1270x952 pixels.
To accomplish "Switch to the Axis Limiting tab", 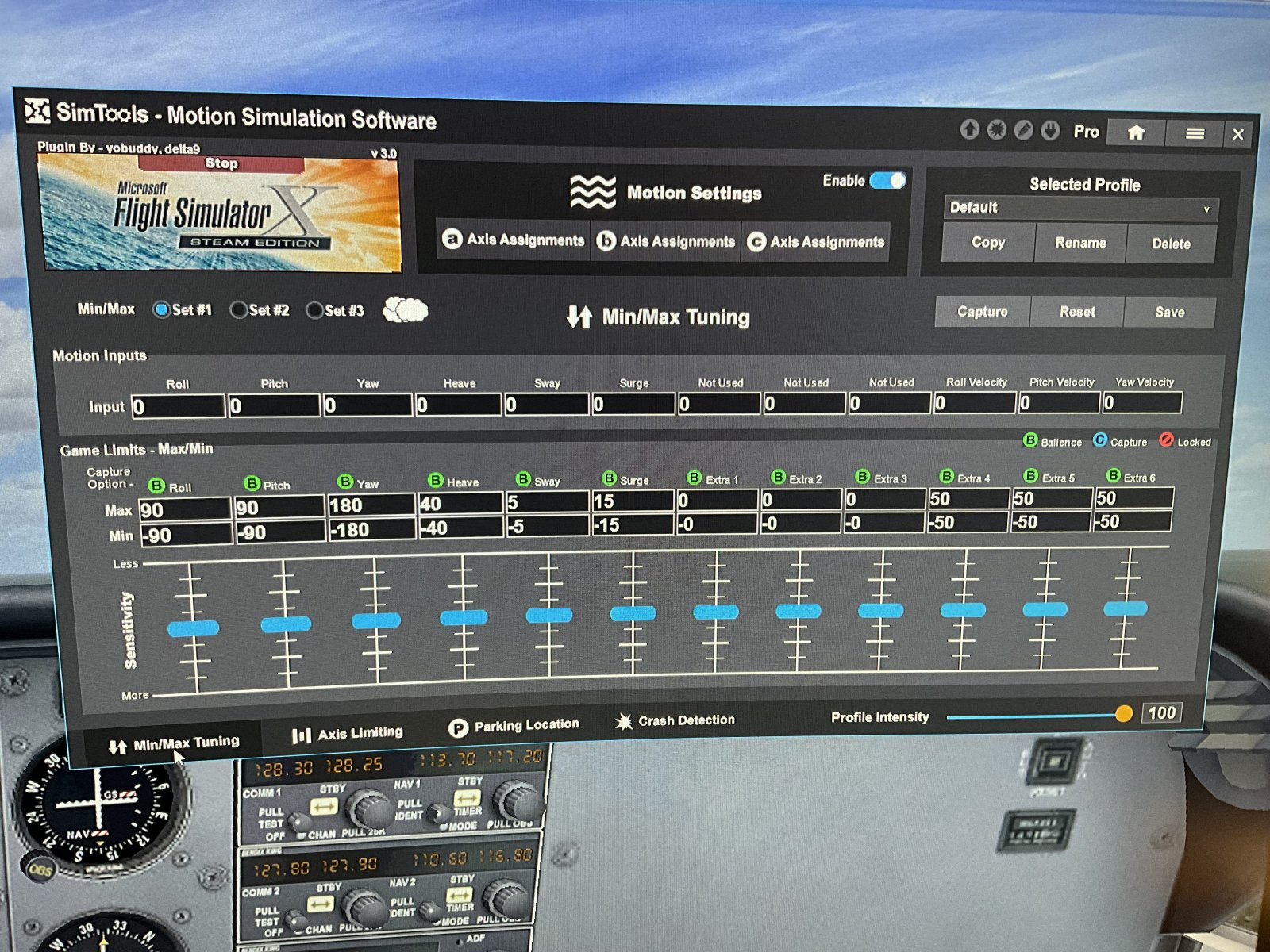I will [348, 734].
